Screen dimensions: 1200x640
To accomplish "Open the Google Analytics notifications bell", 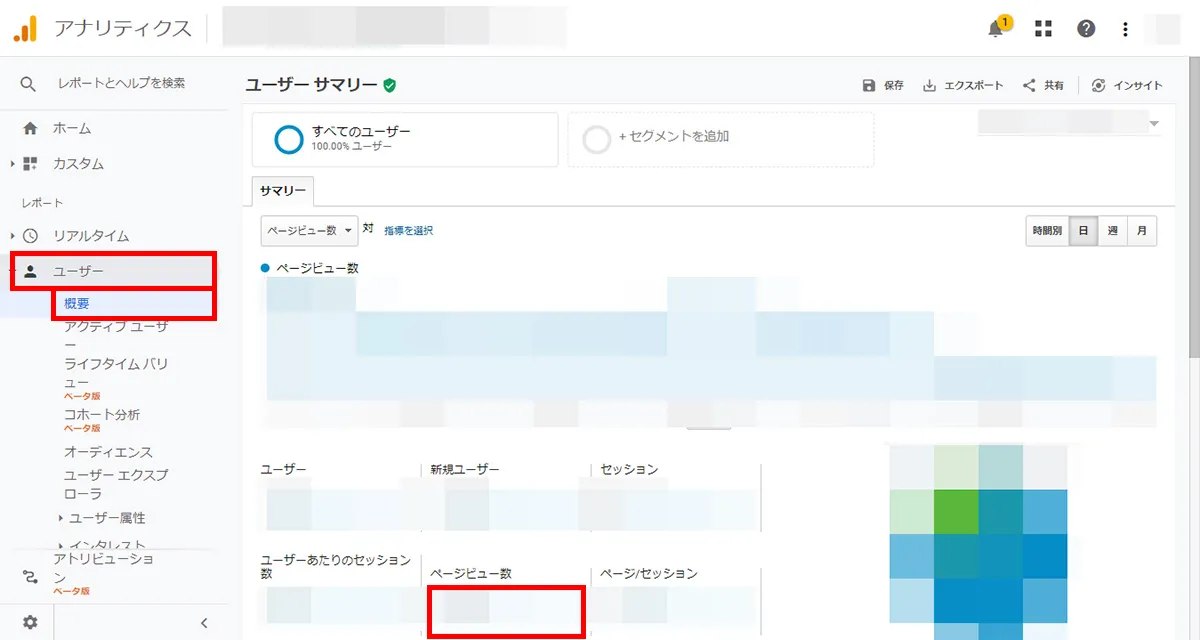I will pos(994,29).
